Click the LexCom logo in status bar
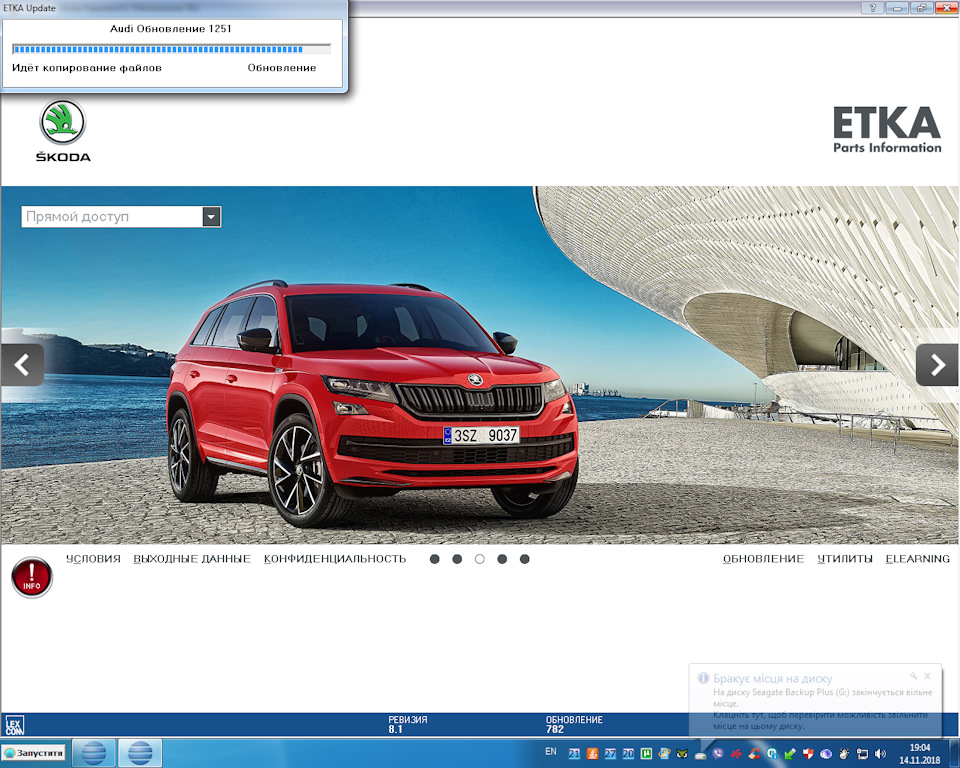The image size is (960, 768). (14, 725)
